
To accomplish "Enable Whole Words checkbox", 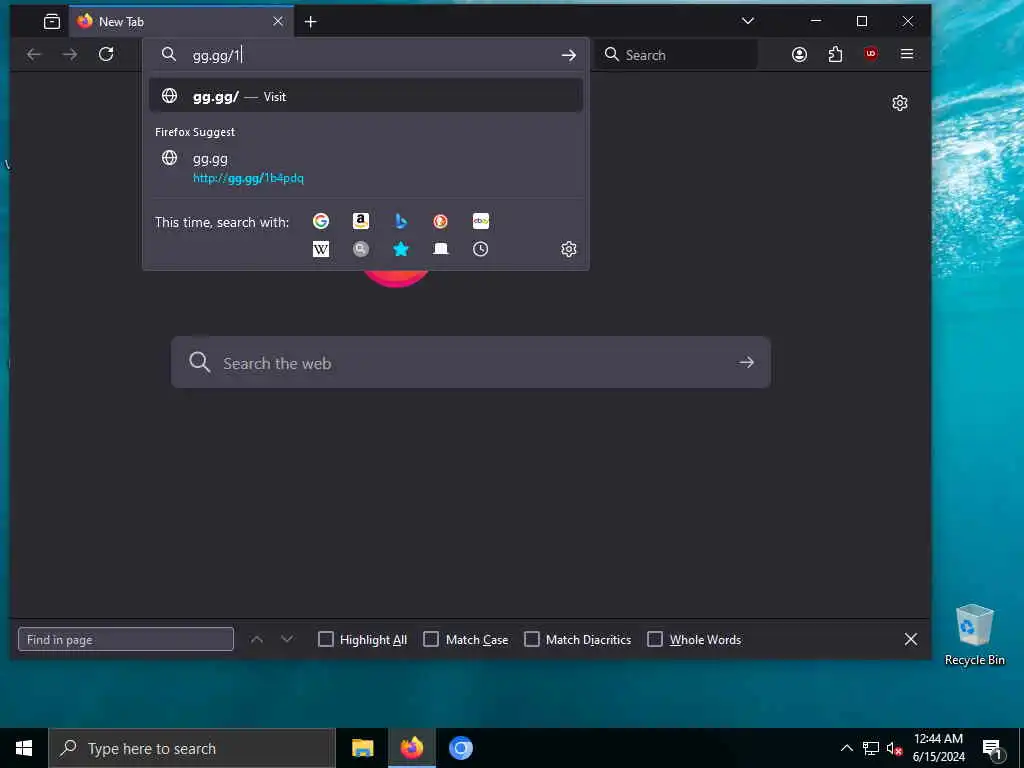I will [x=654, y=639].
